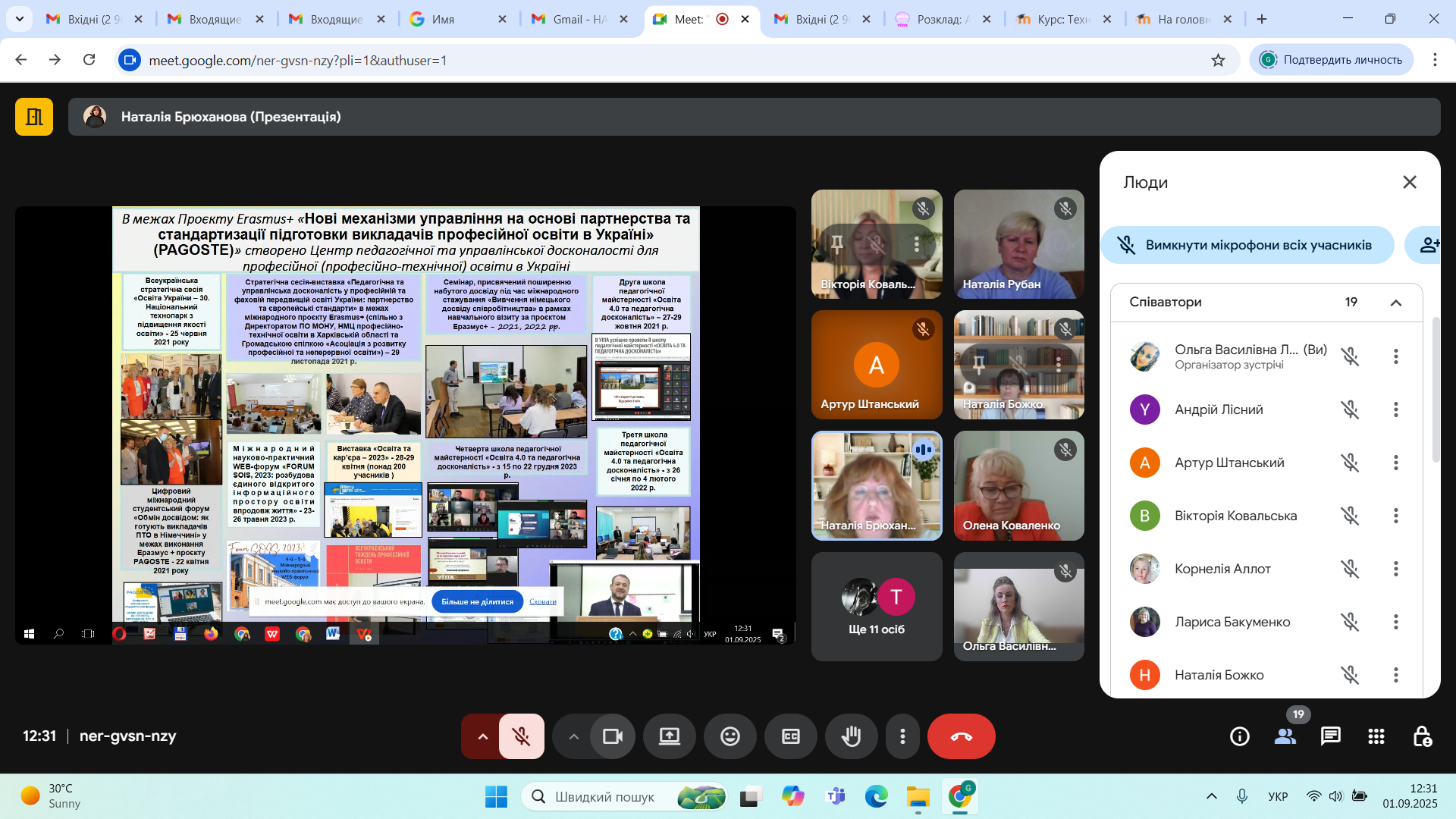This screenshot has height=819, width=1456.
Task: Expand video settings arrow beside camera
Action: [x=573, y=736]
